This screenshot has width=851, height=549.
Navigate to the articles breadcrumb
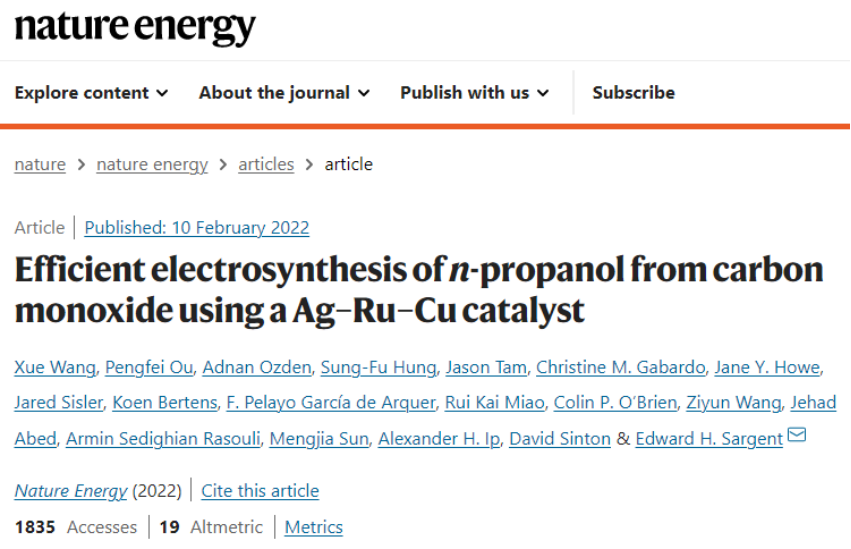click(x=266, y=164)
